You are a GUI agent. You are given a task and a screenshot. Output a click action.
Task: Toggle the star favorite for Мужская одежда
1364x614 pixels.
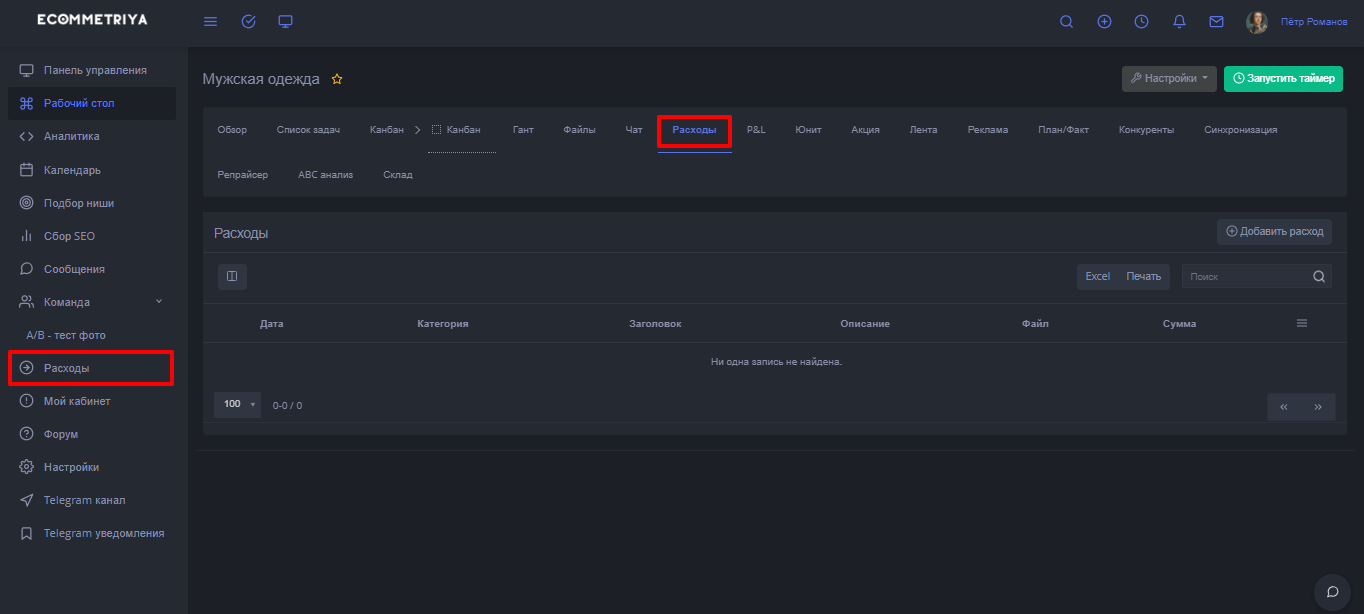(337, 79)
